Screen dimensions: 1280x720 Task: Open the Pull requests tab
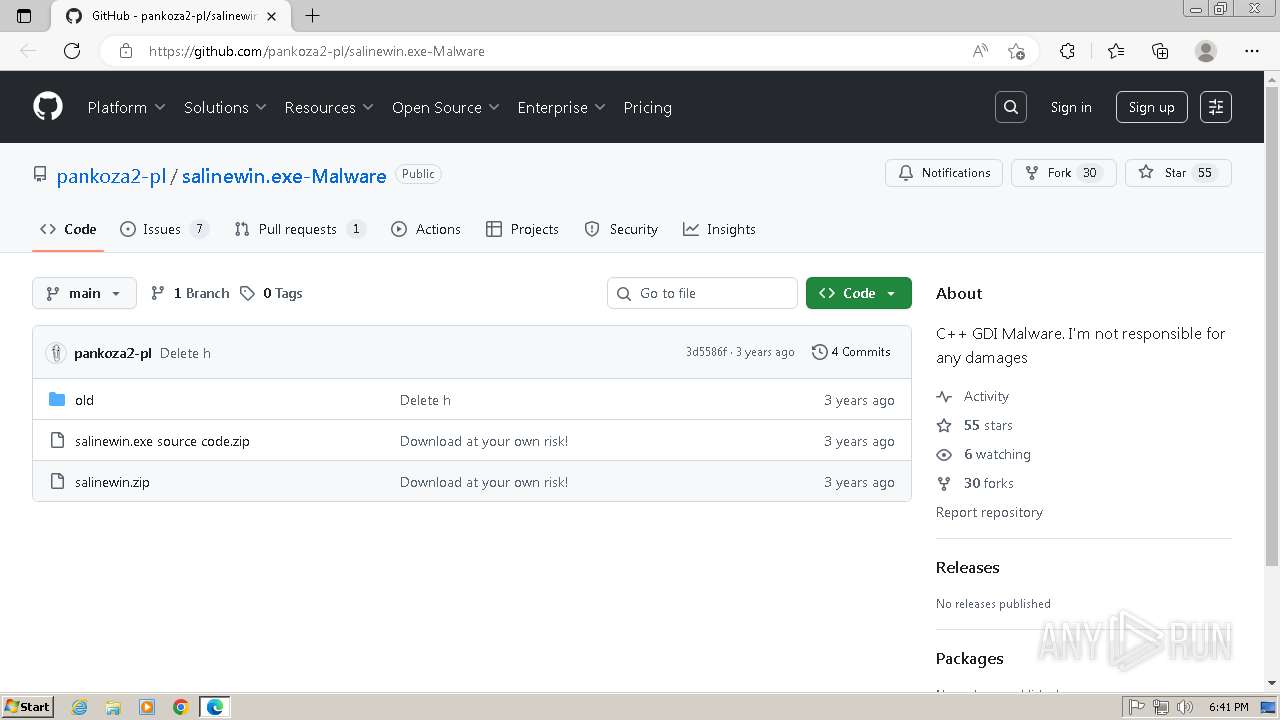tap(300, 229)
